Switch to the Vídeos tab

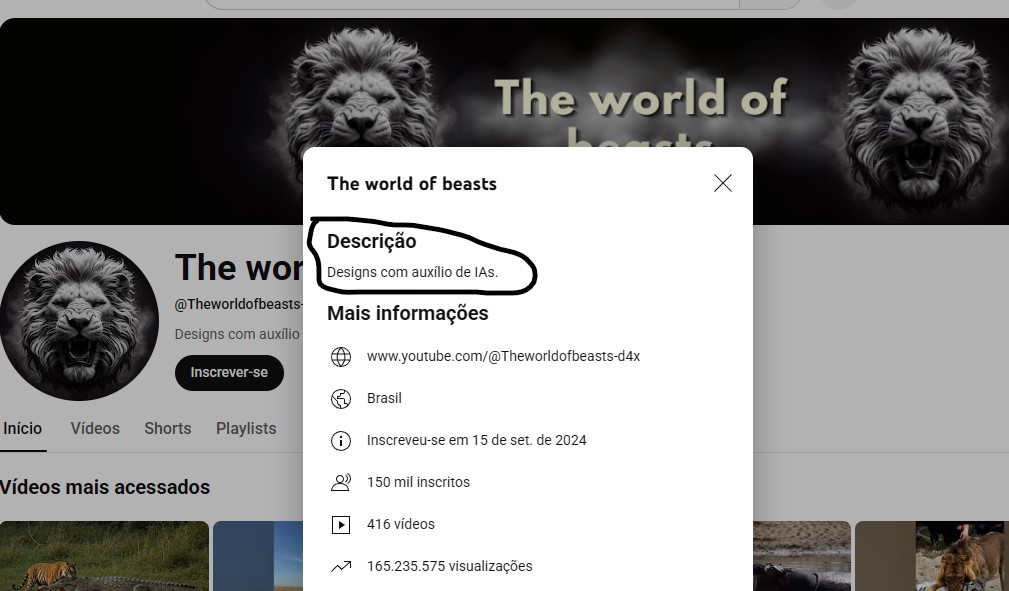pyautogui.click(x=95, y=429)
